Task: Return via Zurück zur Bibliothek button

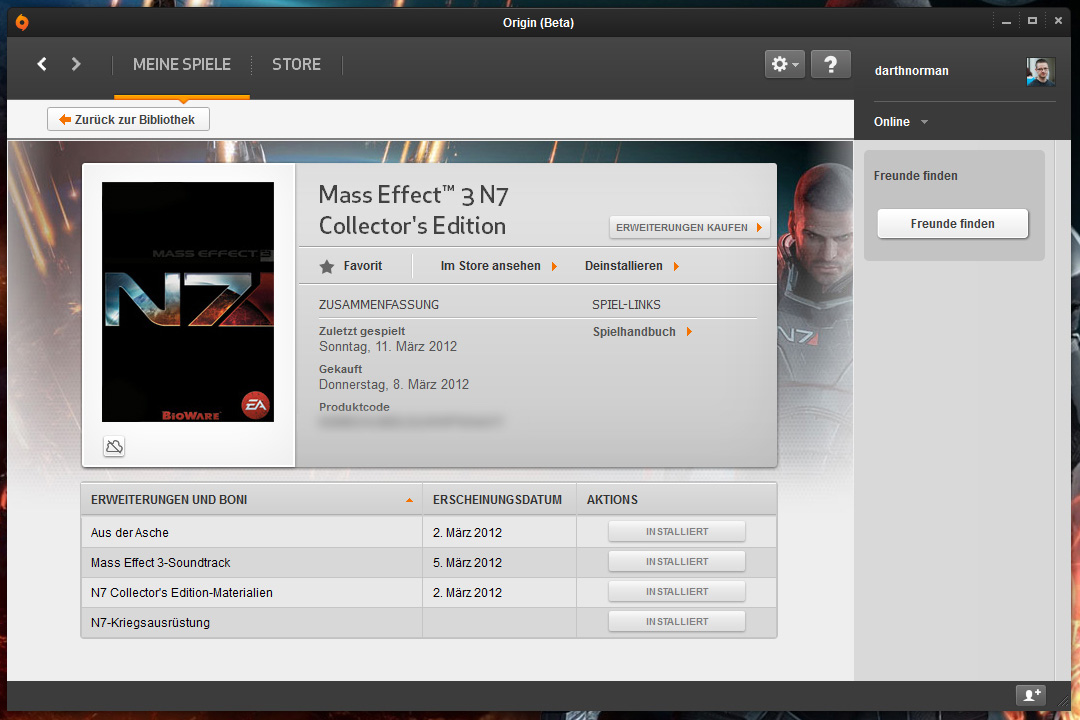Action: [128, 119]
